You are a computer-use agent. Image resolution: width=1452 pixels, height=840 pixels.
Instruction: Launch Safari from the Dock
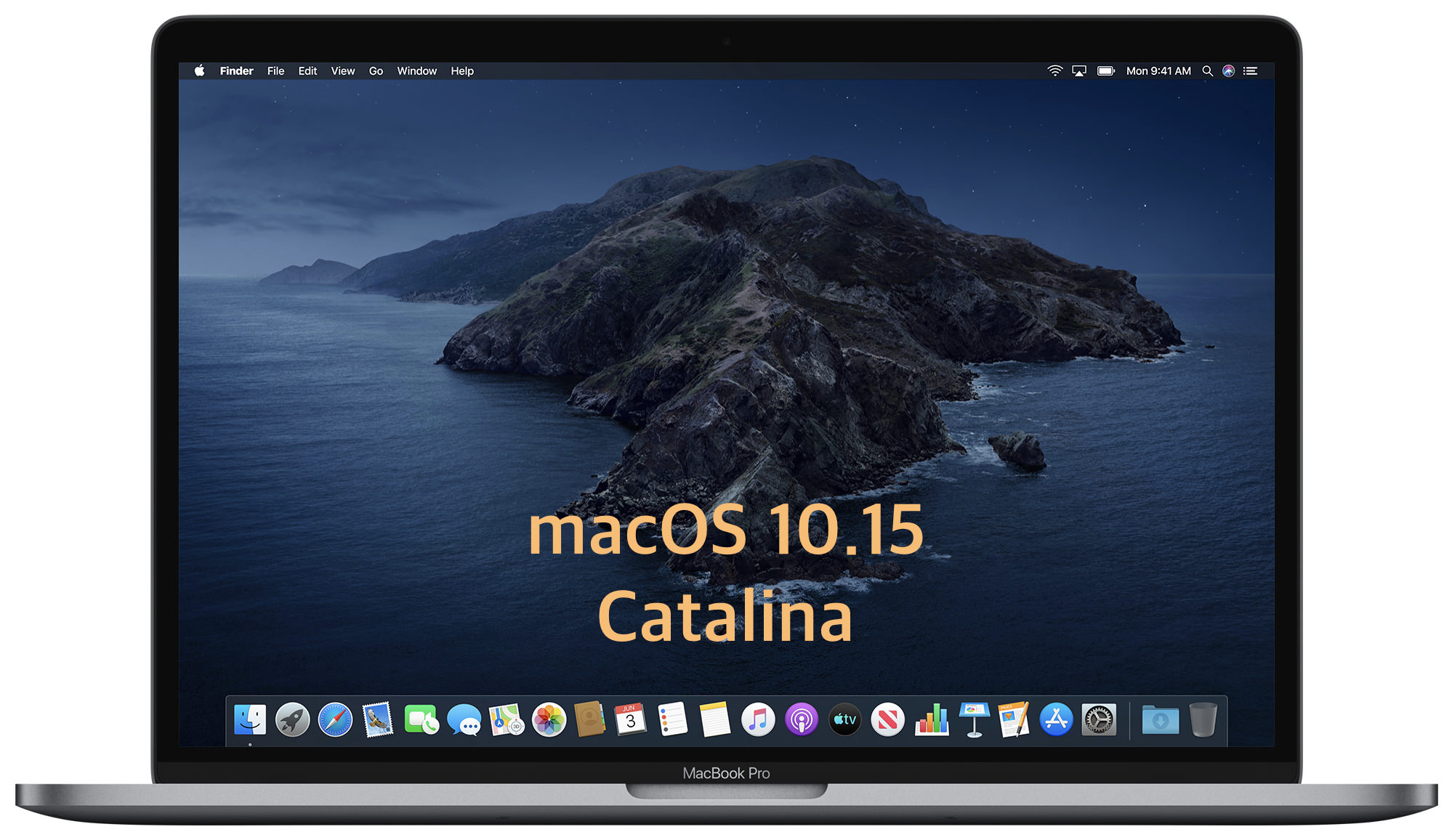335,720
